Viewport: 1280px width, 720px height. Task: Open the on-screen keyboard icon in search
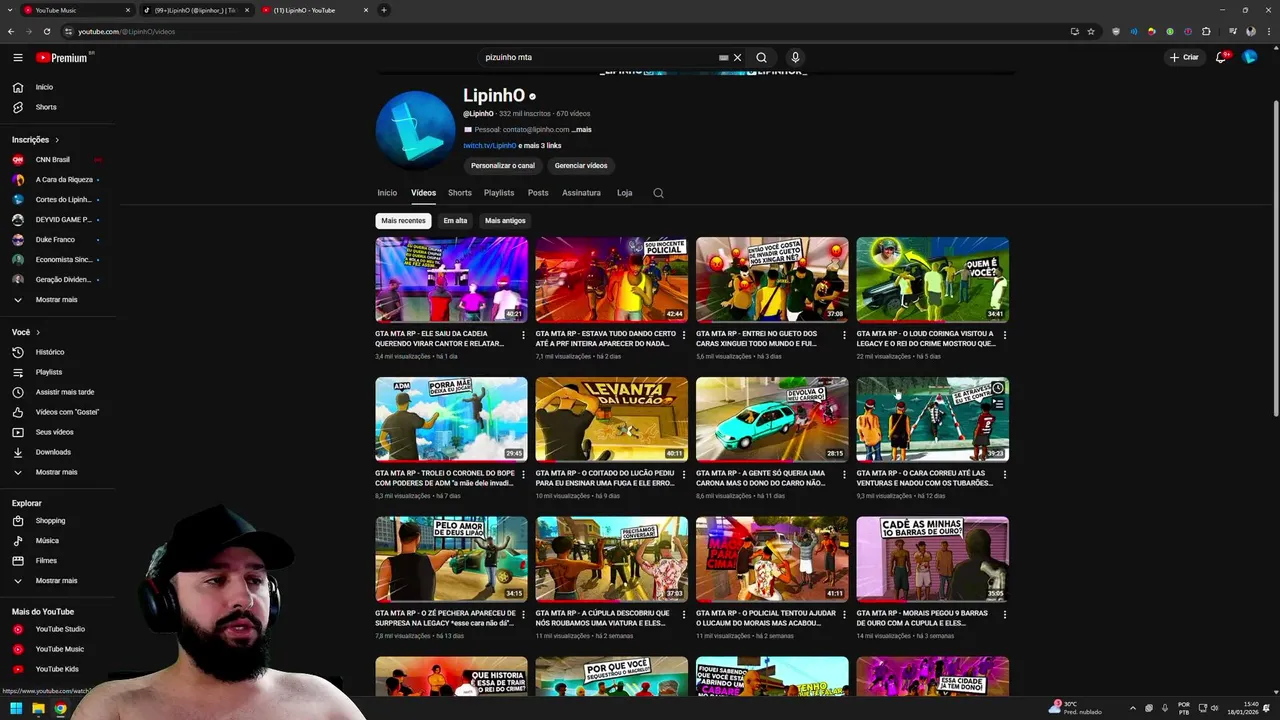(x=723, y=58)
